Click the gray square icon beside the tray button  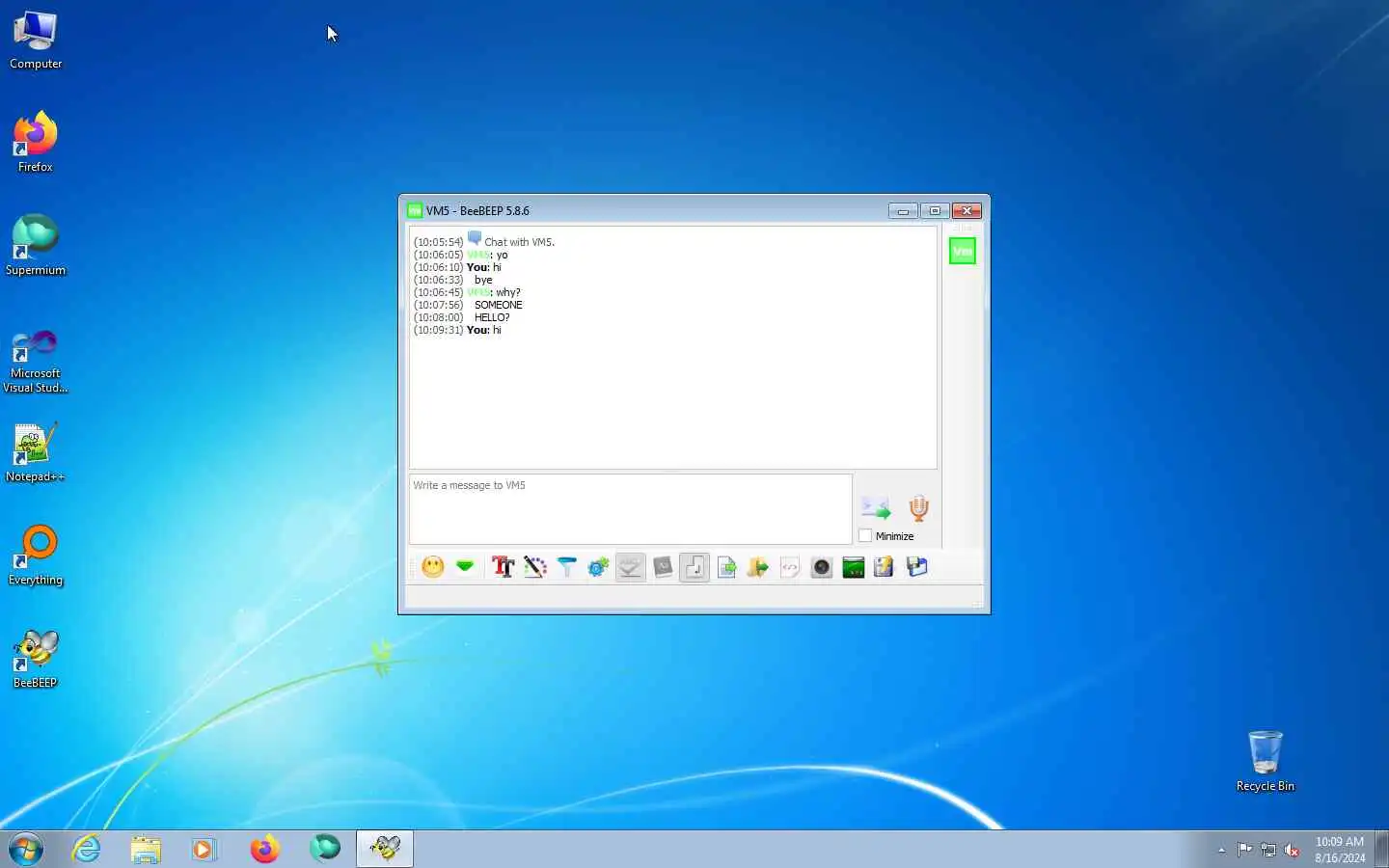coord(663,567)
